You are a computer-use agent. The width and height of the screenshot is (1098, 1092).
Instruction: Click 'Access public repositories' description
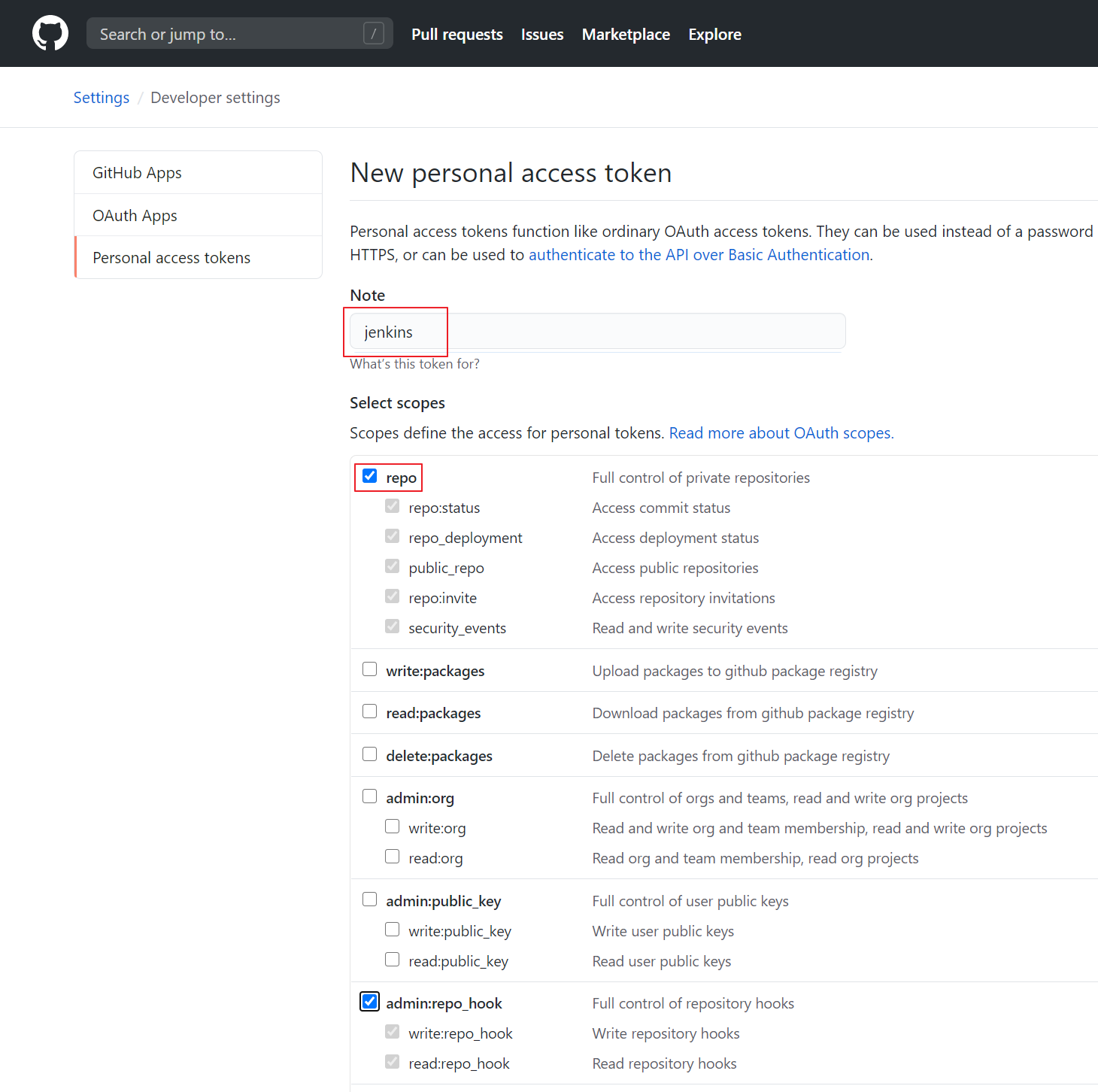[x=675, y=568]
